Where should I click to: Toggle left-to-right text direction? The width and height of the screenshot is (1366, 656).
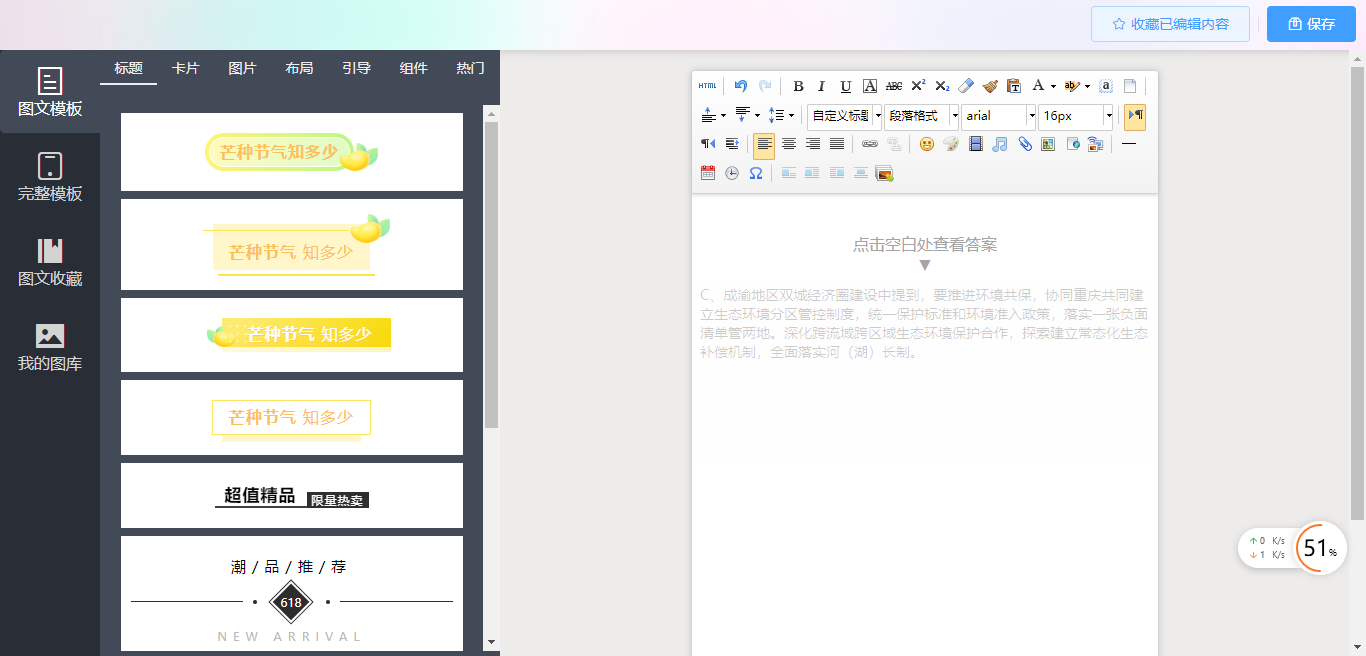1134,116
